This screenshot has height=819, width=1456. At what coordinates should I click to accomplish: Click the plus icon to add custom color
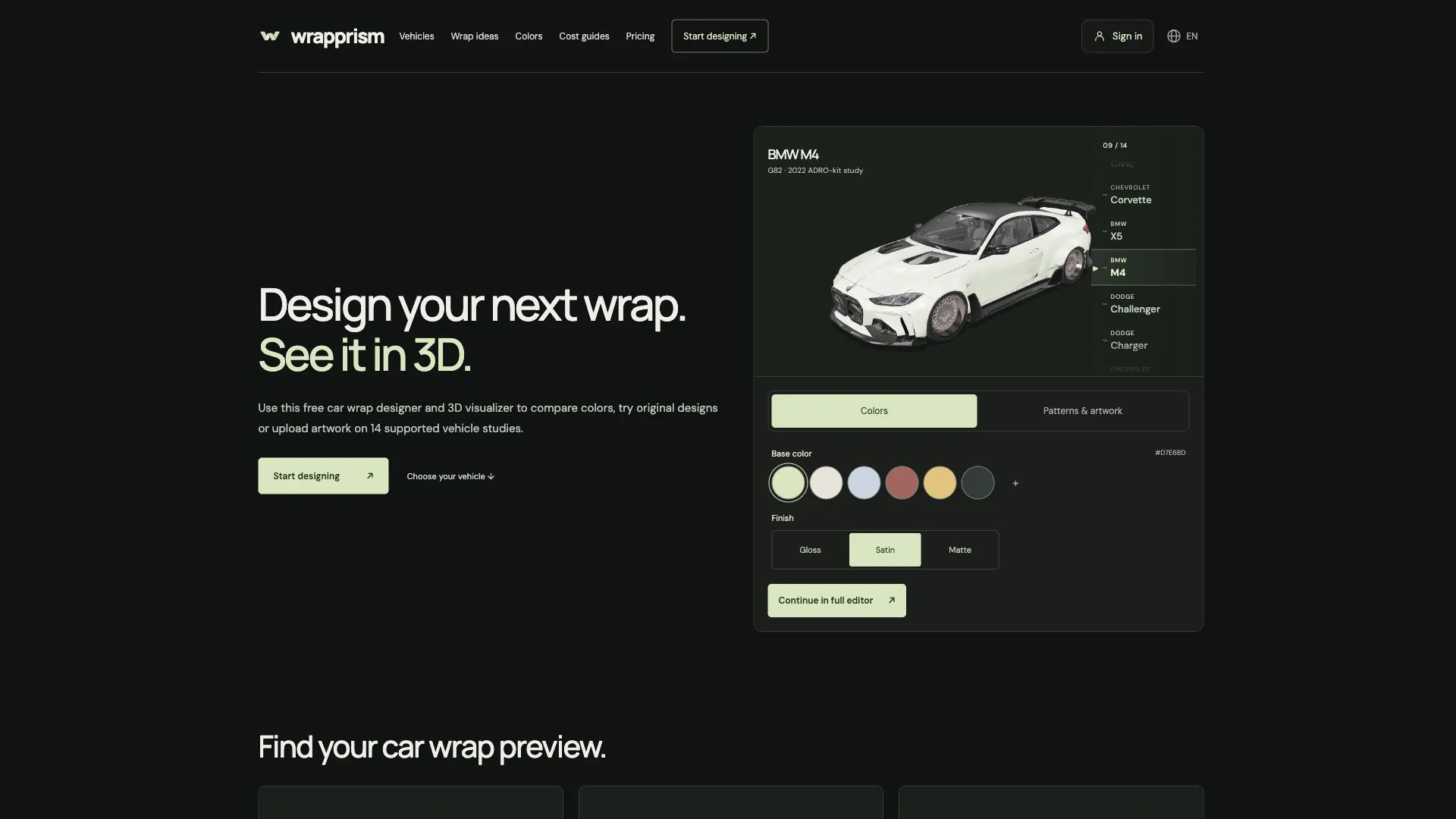tap(1015, 483)
